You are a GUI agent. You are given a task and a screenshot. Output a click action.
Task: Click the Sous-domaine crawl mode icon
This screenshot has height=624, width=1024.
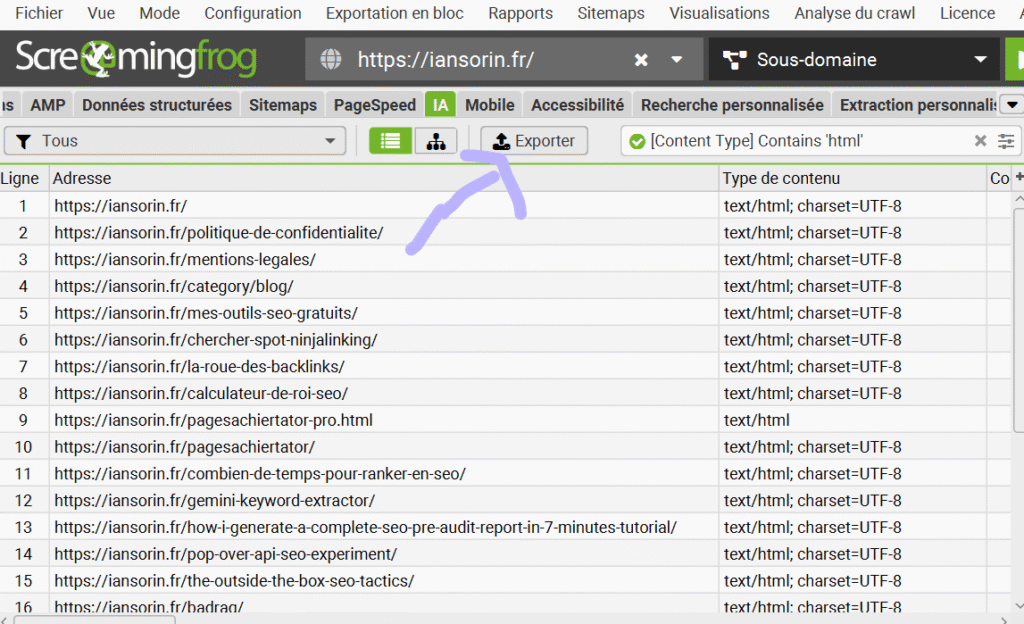pos(735,60)
